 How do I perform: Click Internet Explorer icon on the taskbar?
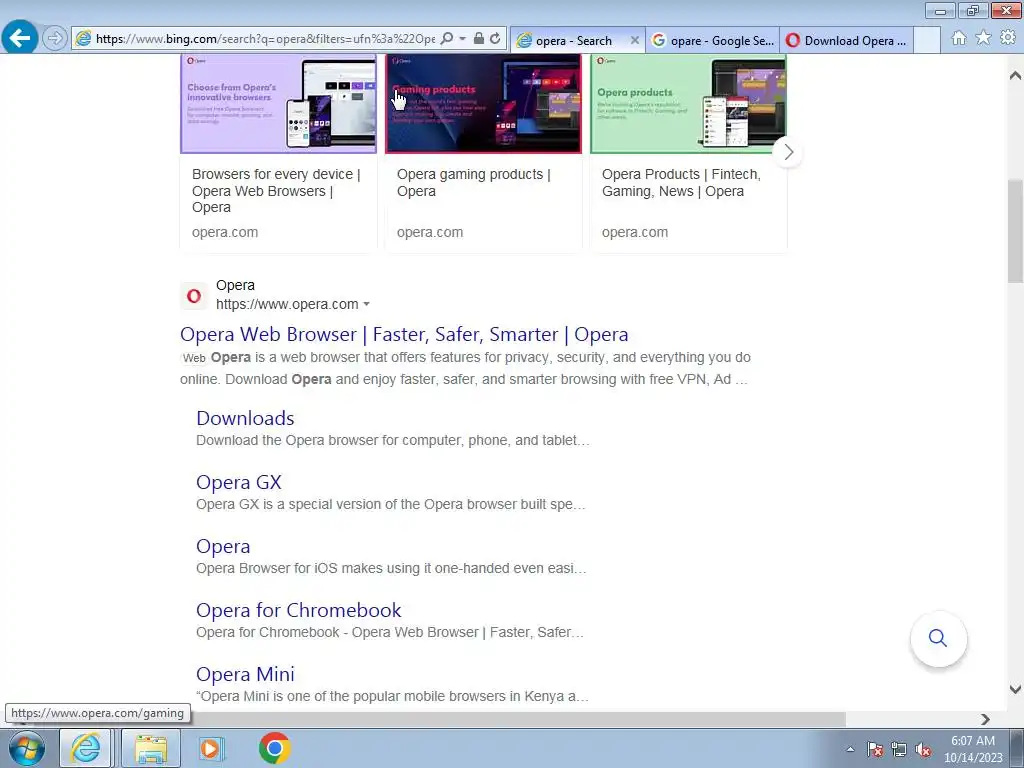point(85,748)
